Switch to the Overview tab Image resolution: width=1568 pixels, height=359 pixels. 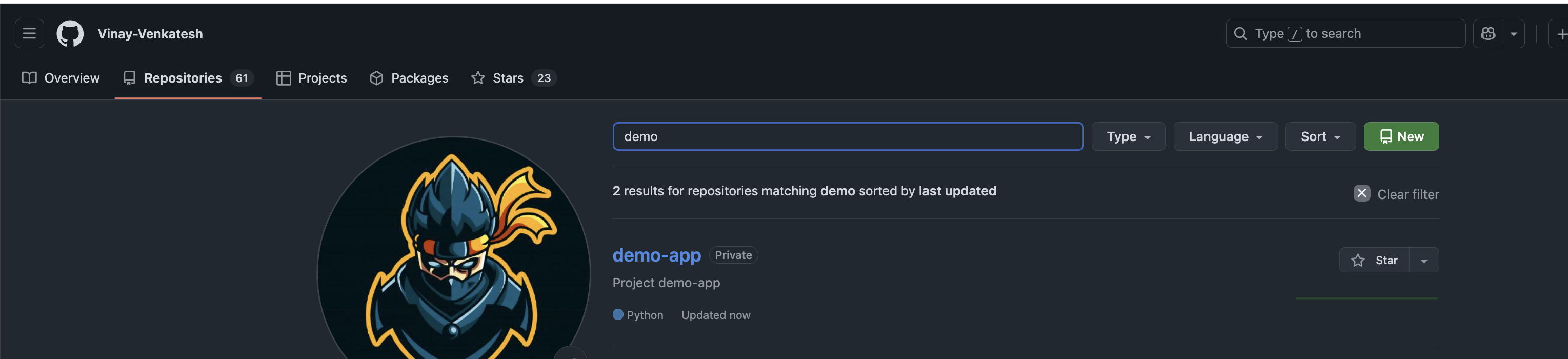(x=61, y=78)
